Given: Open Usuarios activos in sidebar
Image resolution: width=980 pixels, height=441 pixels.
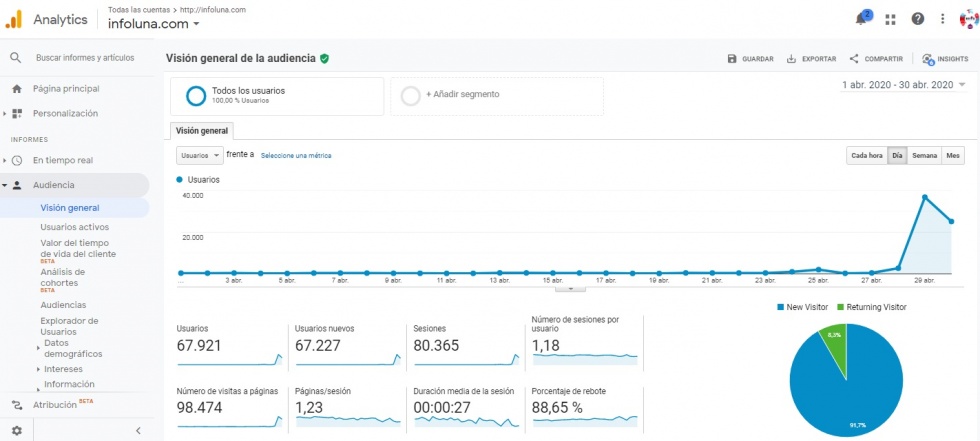Looking at the screenshot, I should (x=75, y=227).
